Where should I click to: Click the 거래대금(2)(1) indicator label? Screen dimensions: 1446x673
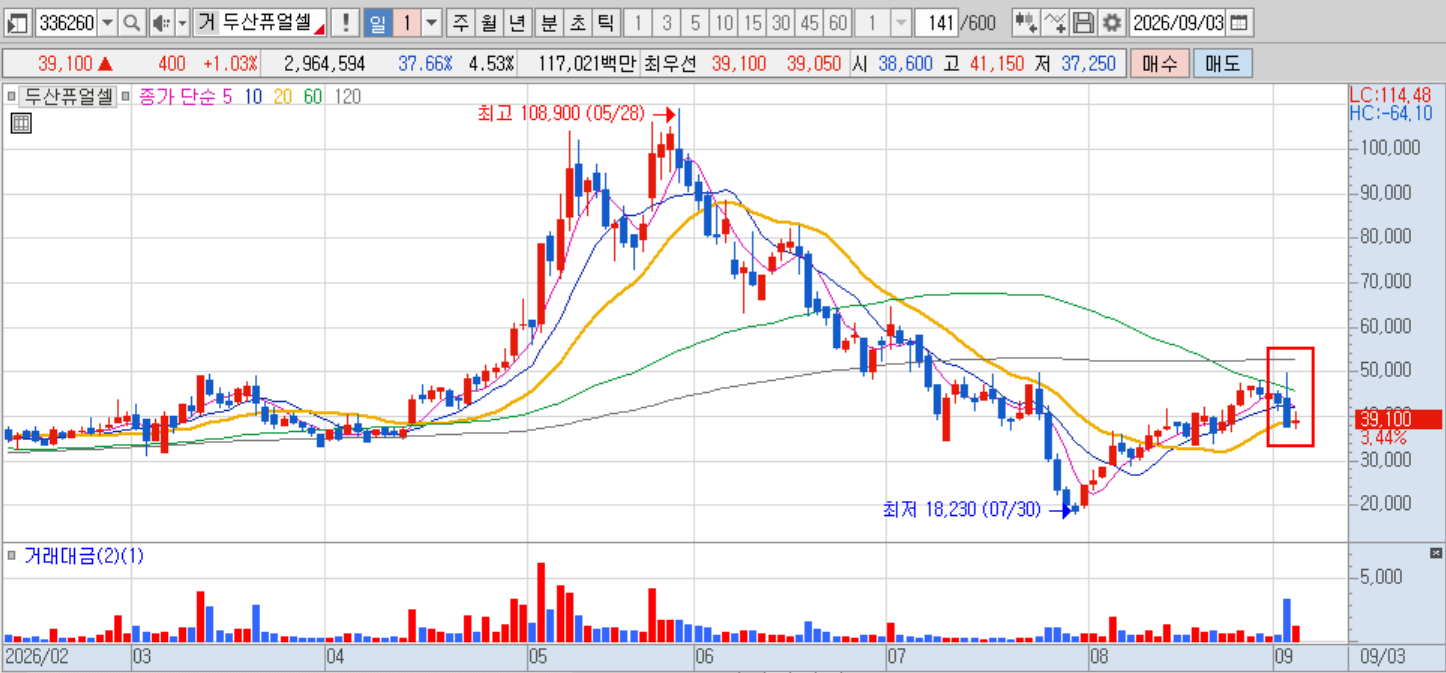click(x=83, y=556)
